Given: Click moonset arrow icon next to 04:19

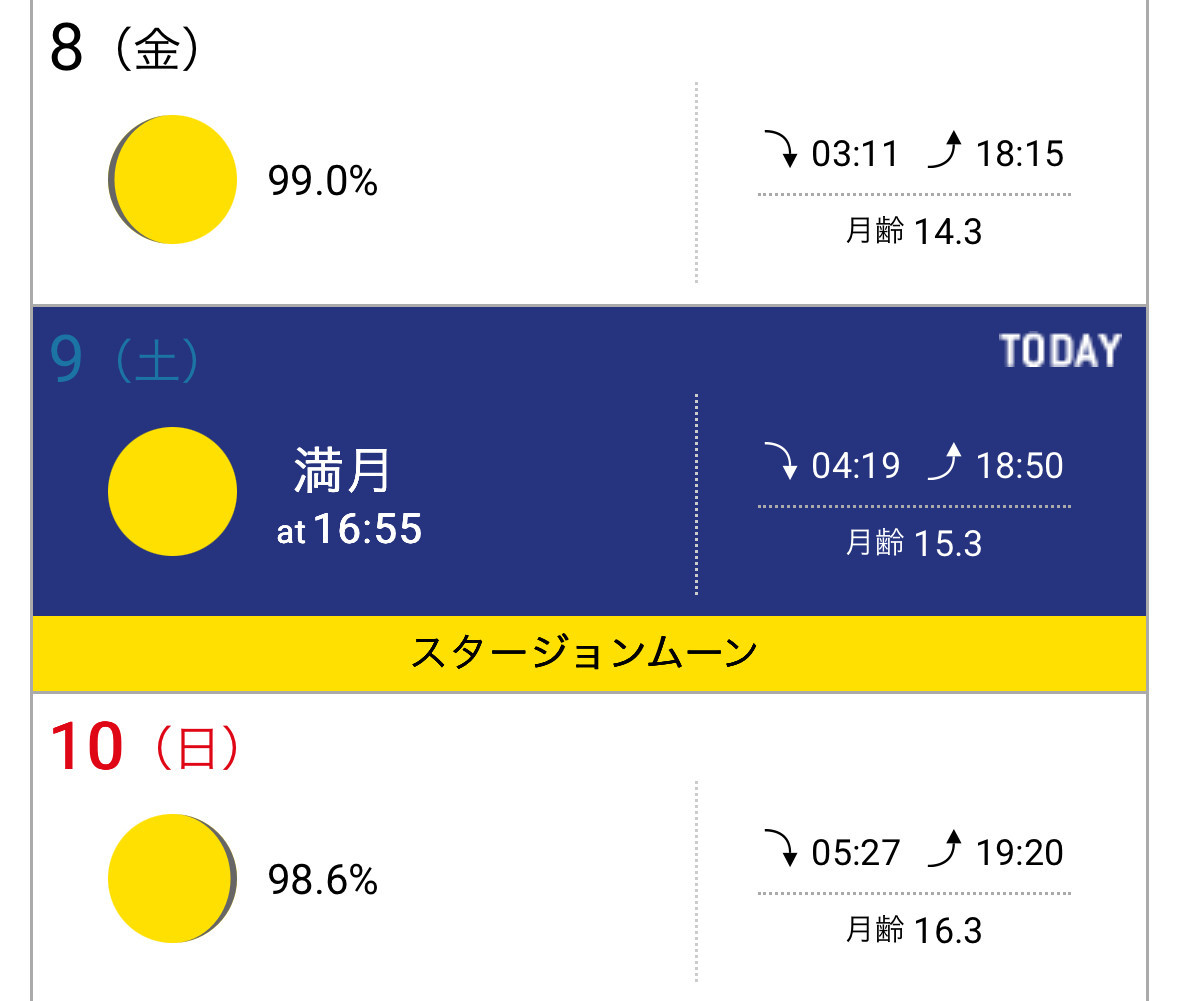Looking at the screenshot, I should pyautogui.click(x=781, y=461).
